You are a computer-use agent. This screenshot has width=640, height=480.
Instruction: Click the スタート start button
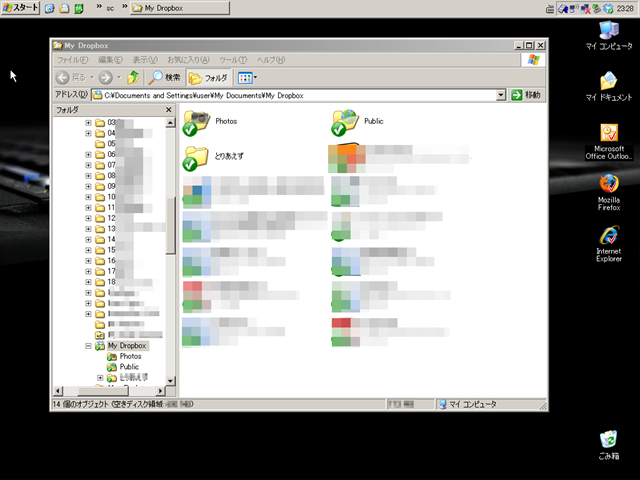(x=20, y=8)
